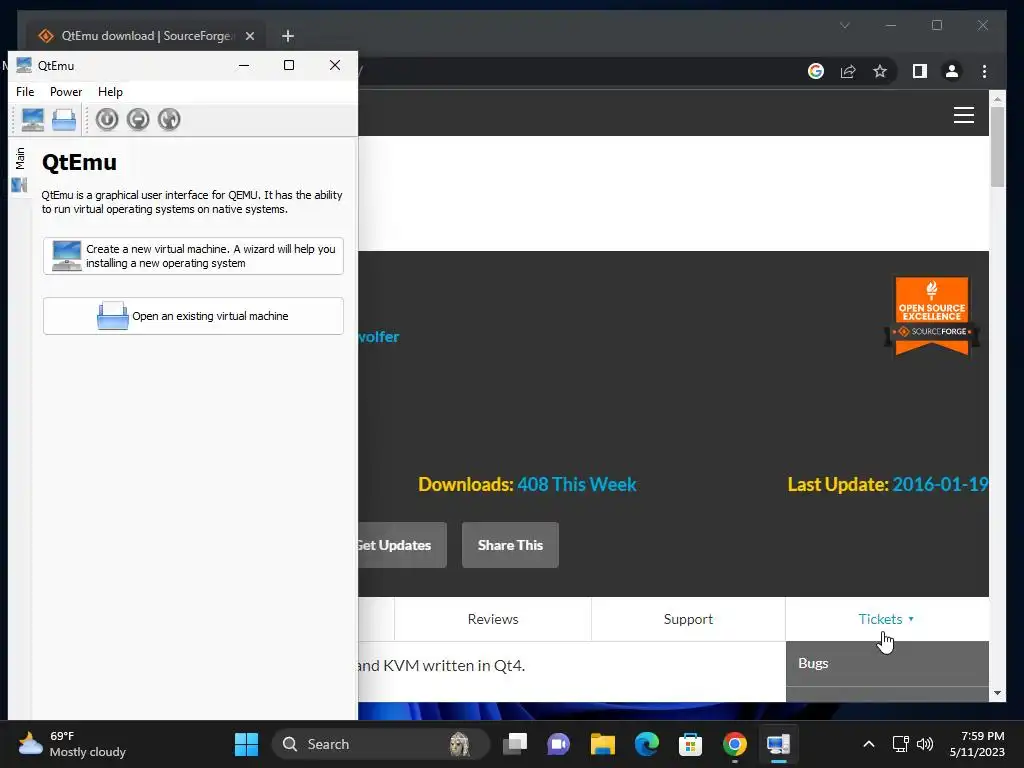This screenshot has width=1024, height=768.
Task: Show hidden system tray icons
Action: (869, 744)
